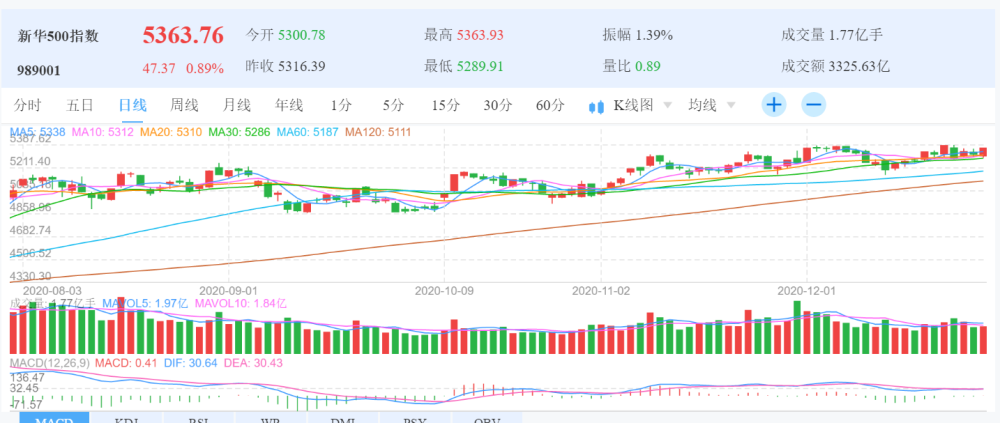
Task: Switch to the 分时 intraday view
Action: (x=28, y=105)
